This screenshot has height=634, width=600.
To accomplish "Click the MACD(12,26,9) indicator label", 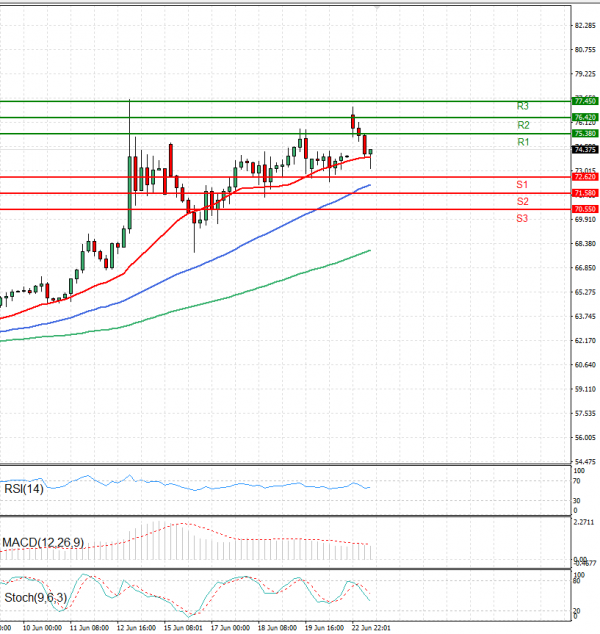I will click(43, 543).
